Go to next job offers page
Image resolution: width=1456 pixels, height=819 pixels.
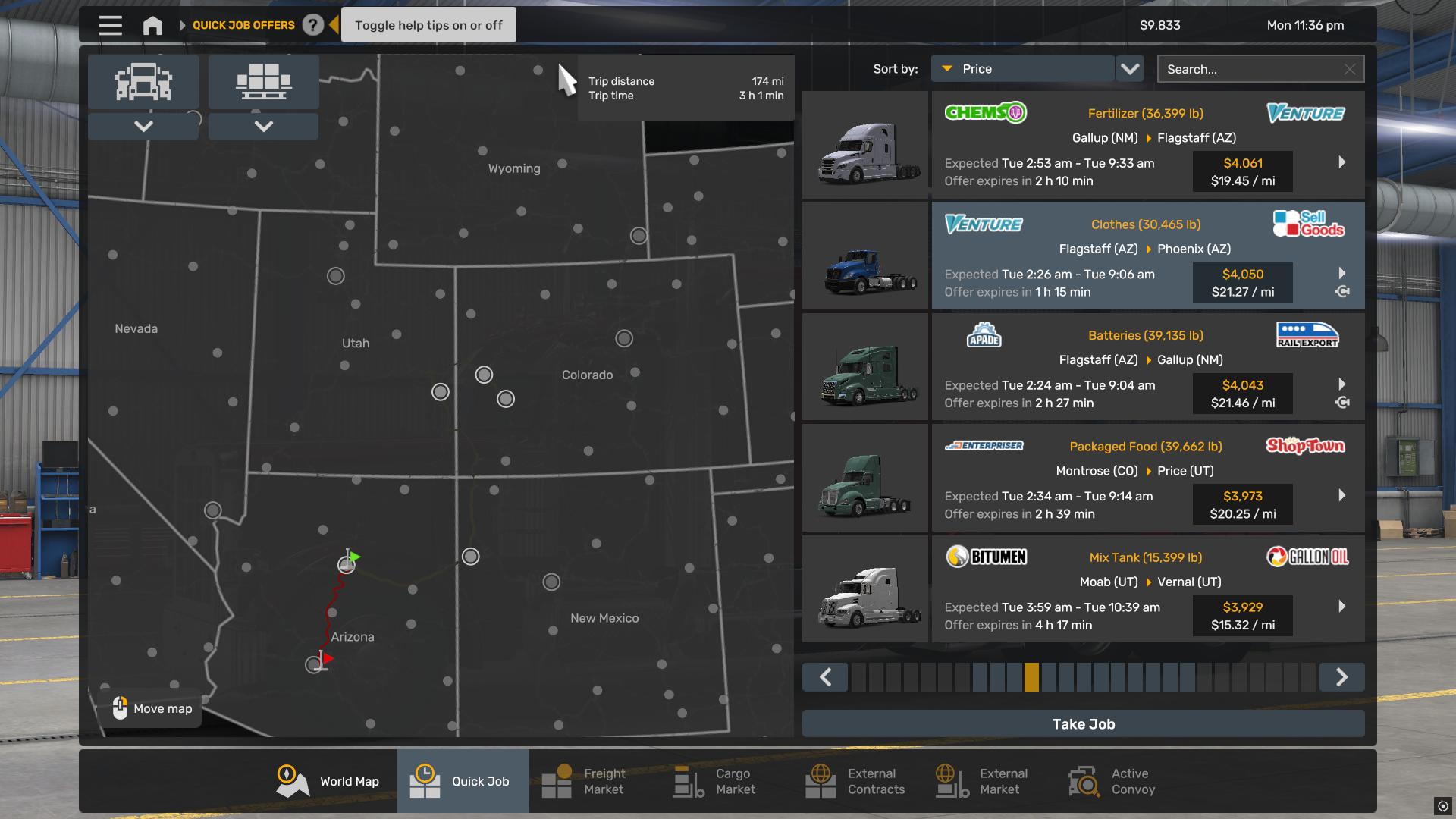tap(1341, 677)
